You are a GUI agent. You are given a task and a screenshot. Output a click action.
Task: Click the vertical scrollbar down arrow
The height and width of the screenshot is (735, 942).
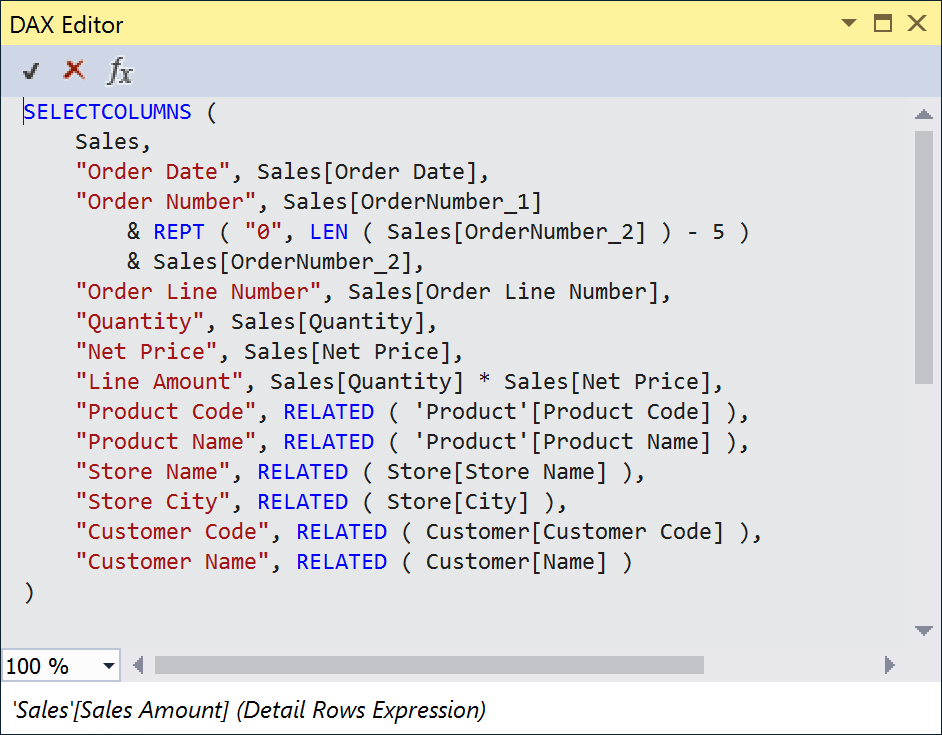point(925,630)
